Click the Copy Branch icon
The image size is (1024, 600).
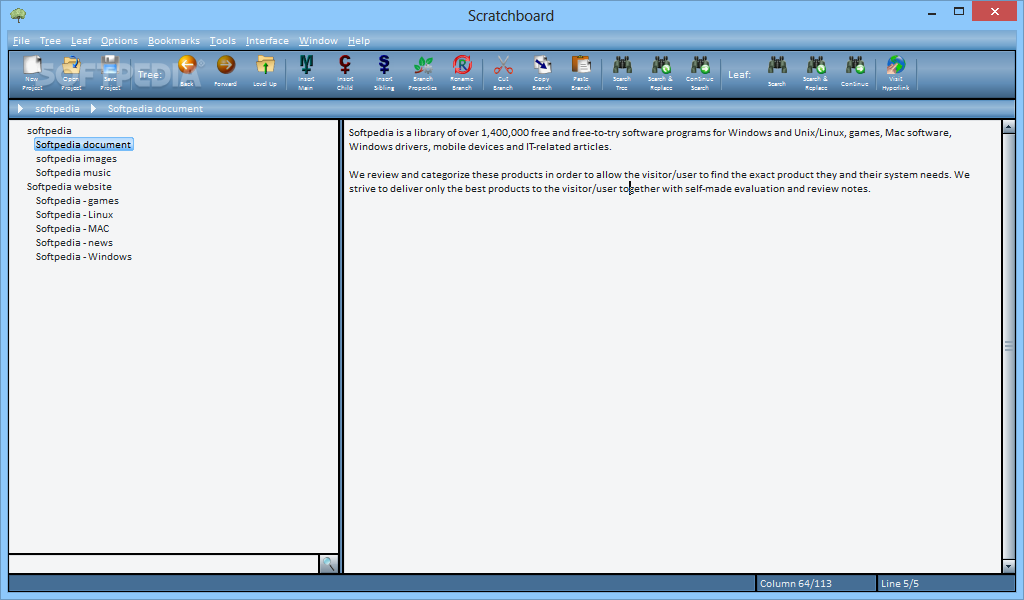pyautogui.click(x=541, y=72)
